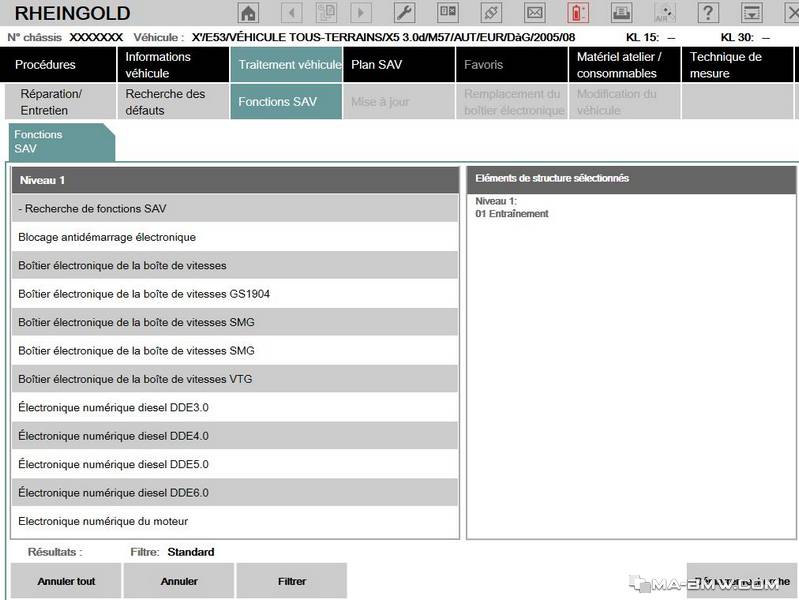Open the Technique de mesure tab

click(737, 65)
